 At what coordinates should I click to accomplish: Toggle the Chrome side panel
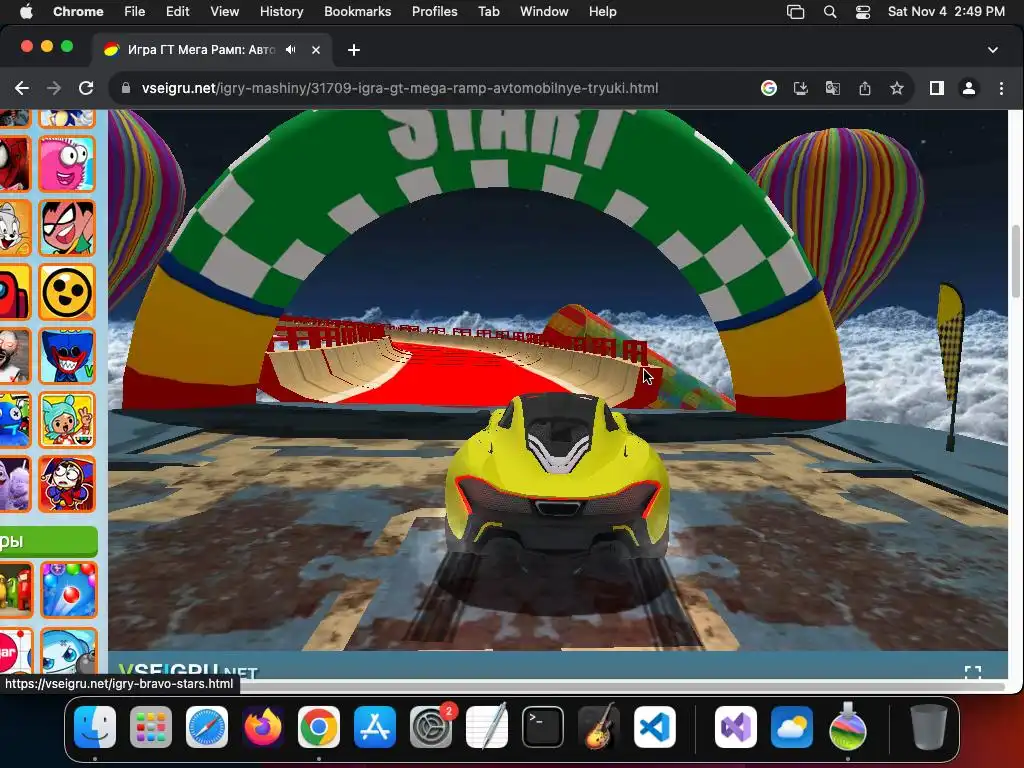[x=936, y=88]
